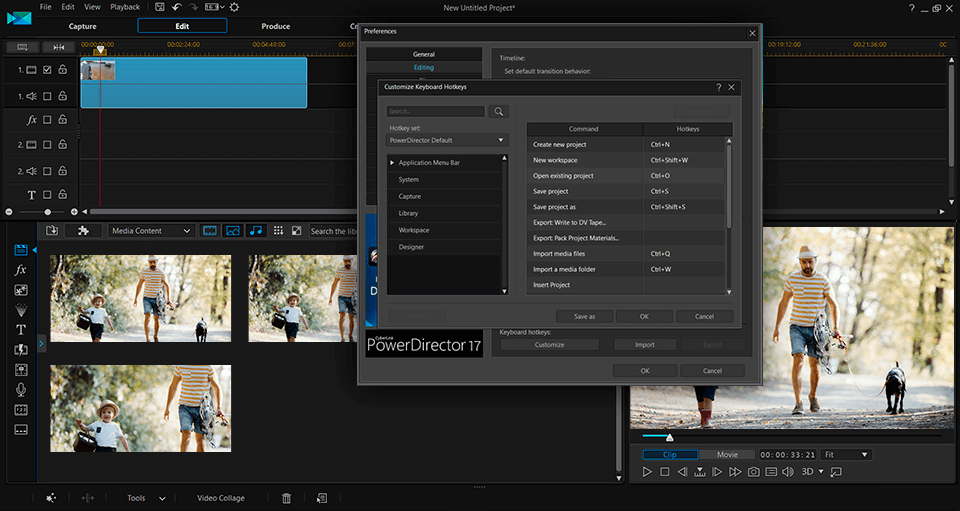Toggle audio track 1 enable checkbox
960x511 pixels.
click(47, 96)
